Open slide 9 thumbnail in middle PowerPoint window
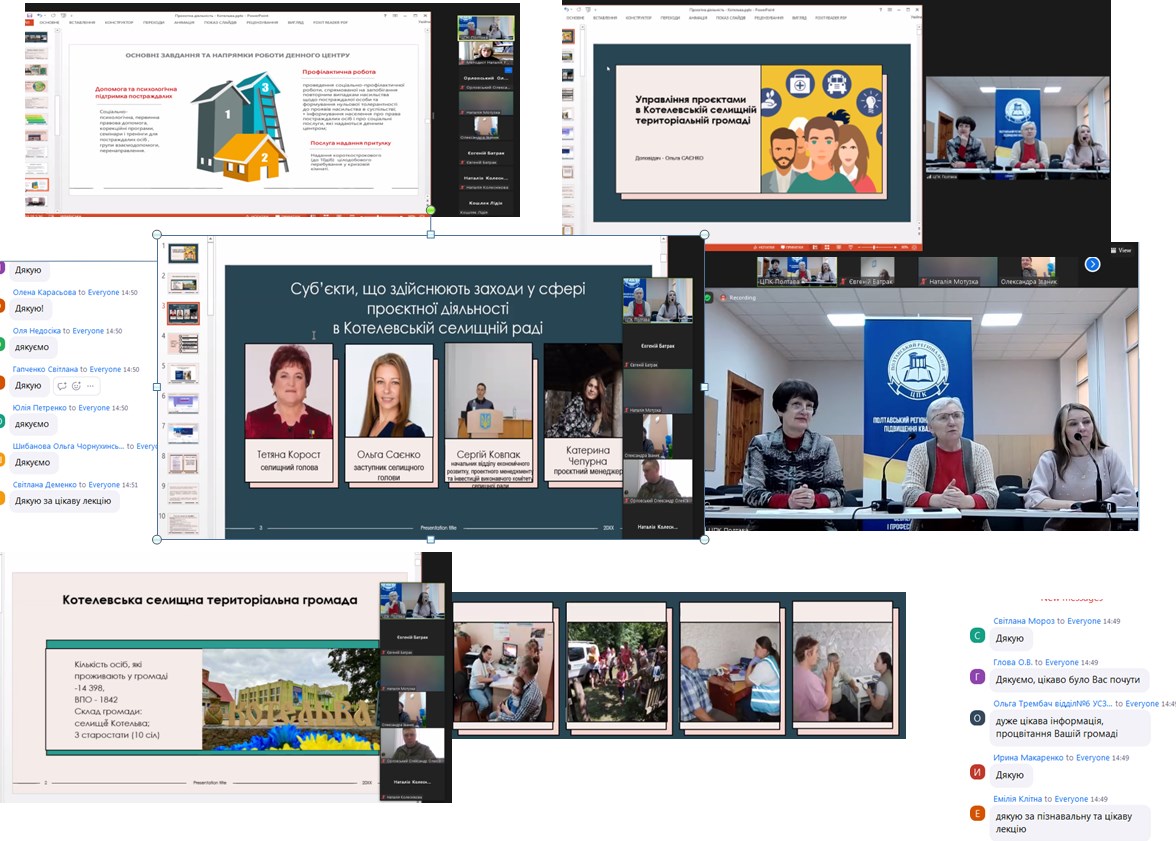Image resolution: width=1176 pixels, height=841 pixels. 183,494
